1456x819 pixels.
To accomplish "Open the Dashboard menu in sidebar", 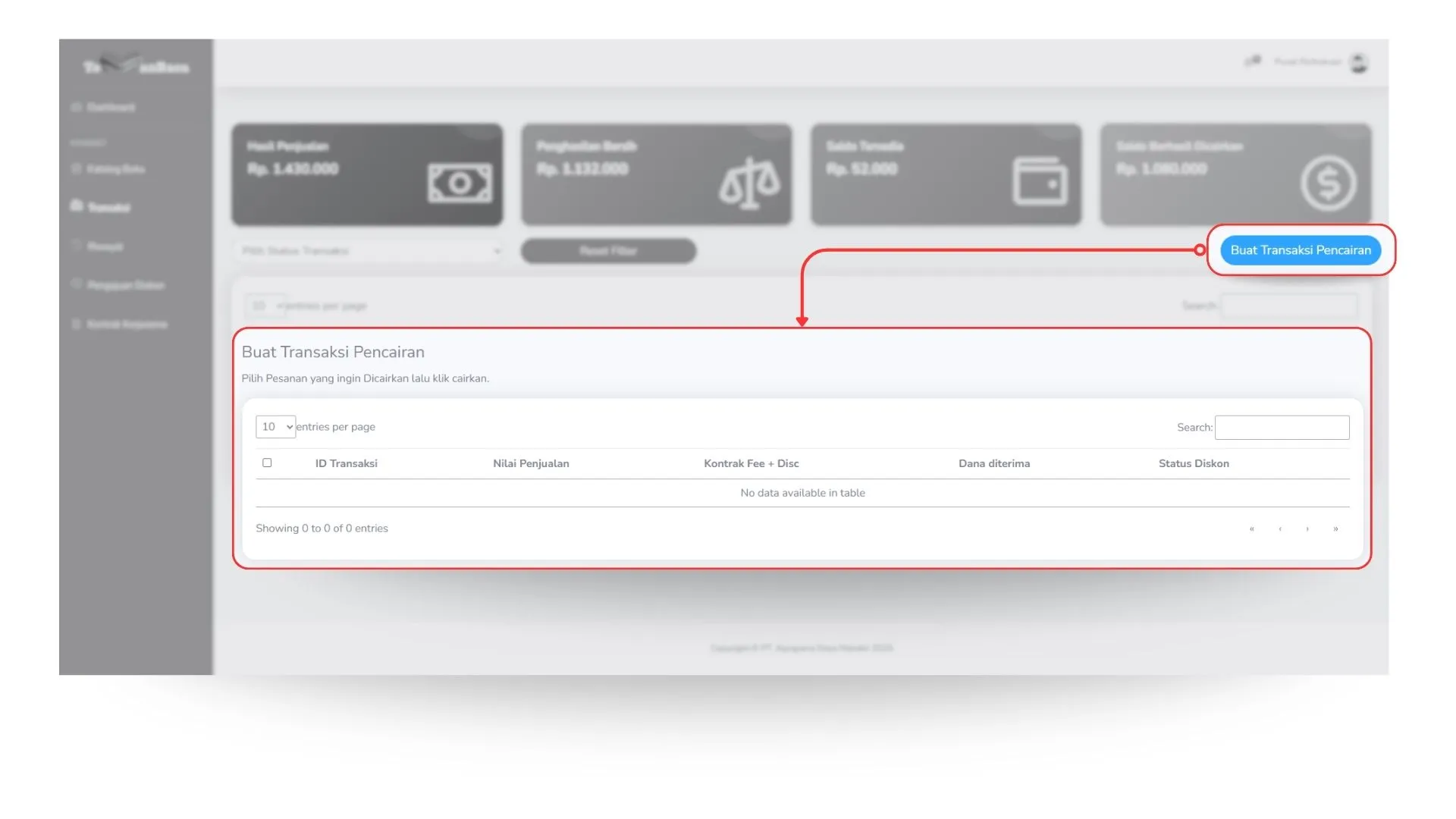I will tap(111, 107).
